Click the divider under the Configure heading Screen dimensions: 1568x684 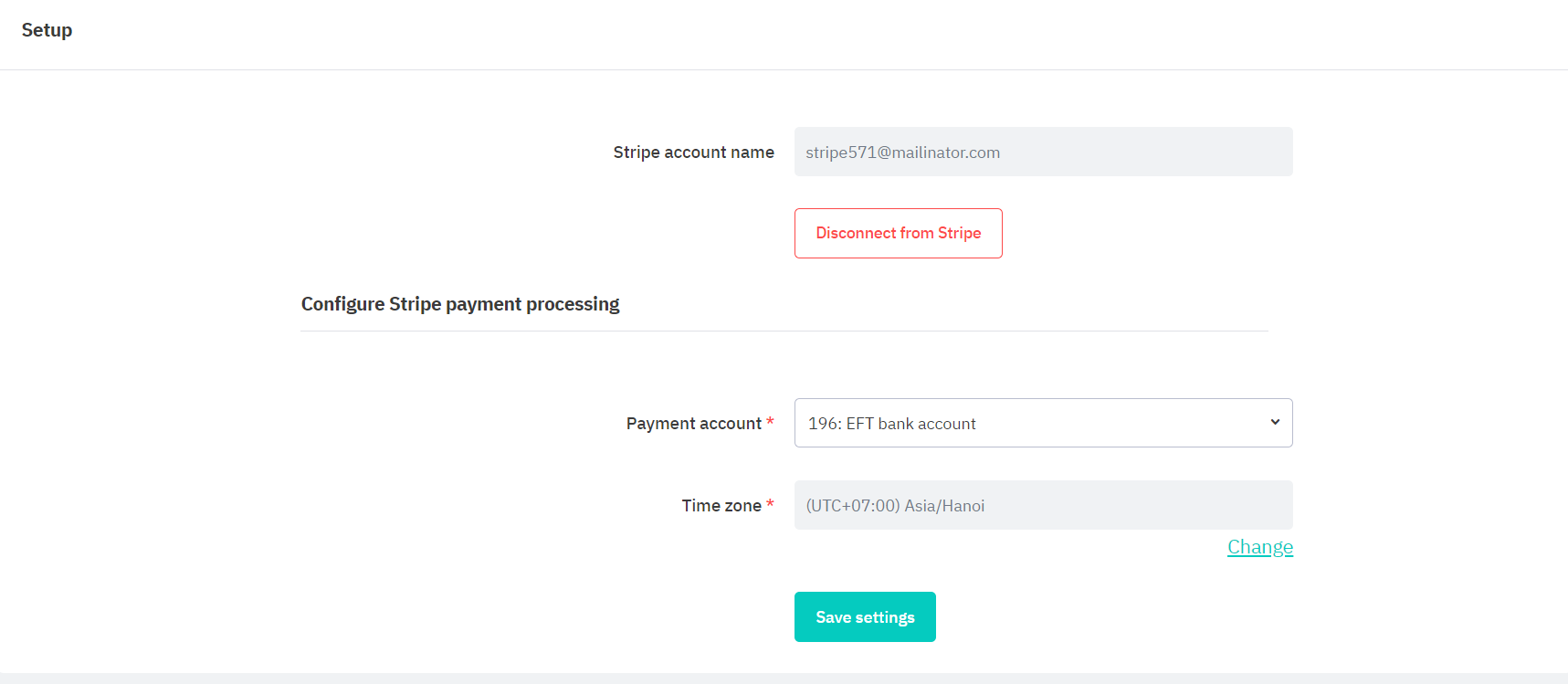784,331
